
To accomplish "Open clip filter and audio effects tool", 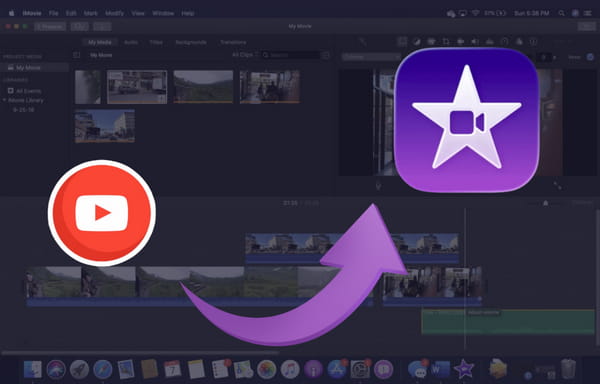I will click(519, 42).
